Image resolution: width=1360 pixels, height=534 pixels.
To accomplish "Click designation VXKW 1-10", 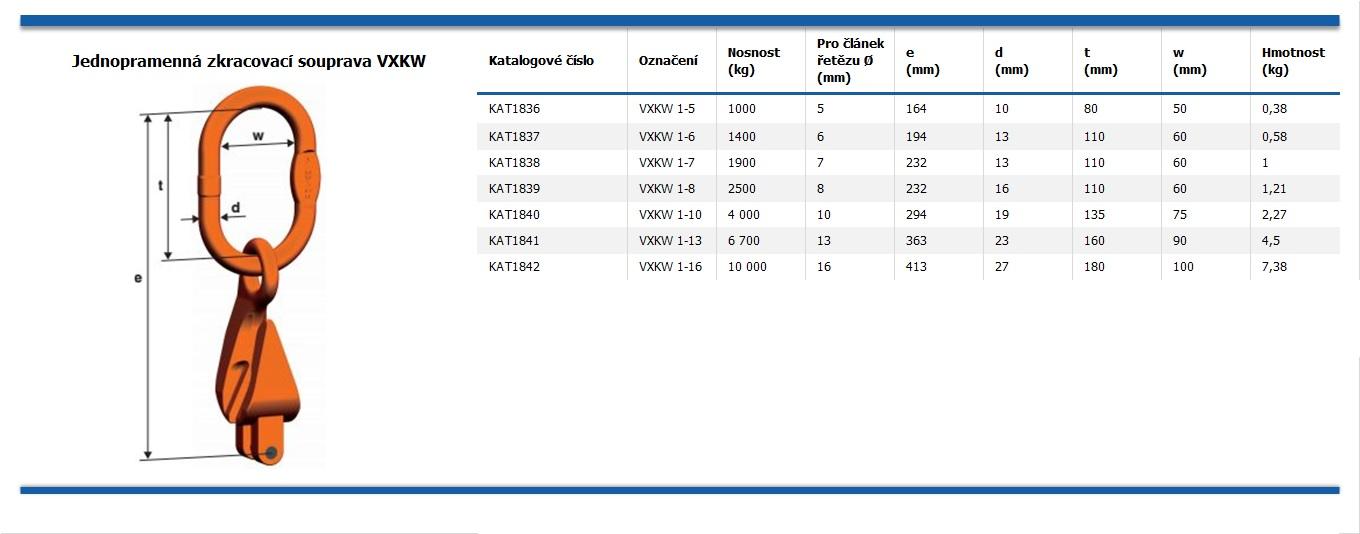I will point(670,214).
